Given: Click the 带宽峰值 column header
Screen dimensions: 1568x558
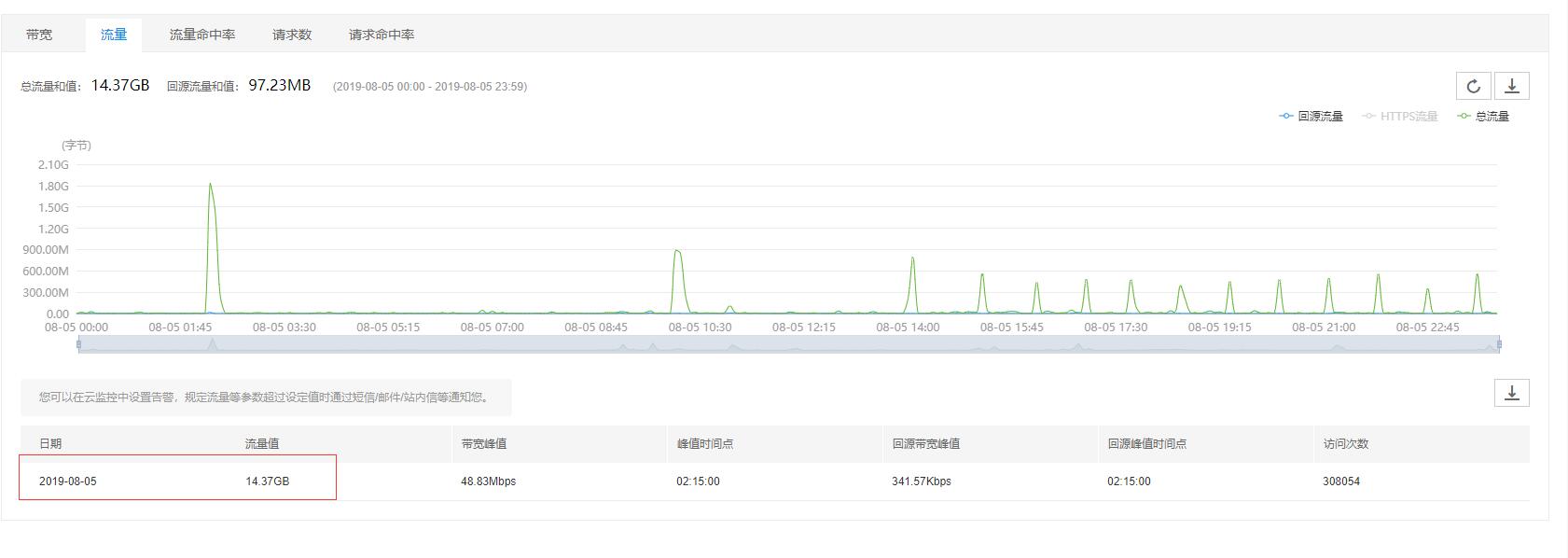Looking at the screenshot, I should click(x=484, y=444).
